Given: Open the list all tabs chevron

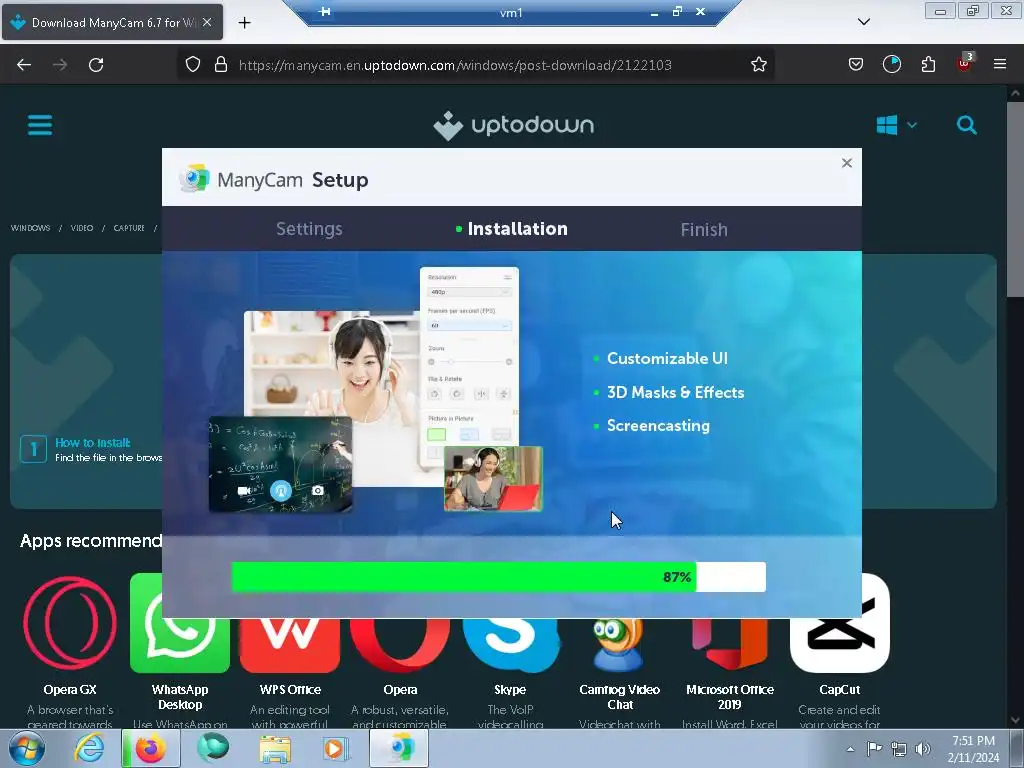Looking at the screenshot, I should [x=863, y=22].
